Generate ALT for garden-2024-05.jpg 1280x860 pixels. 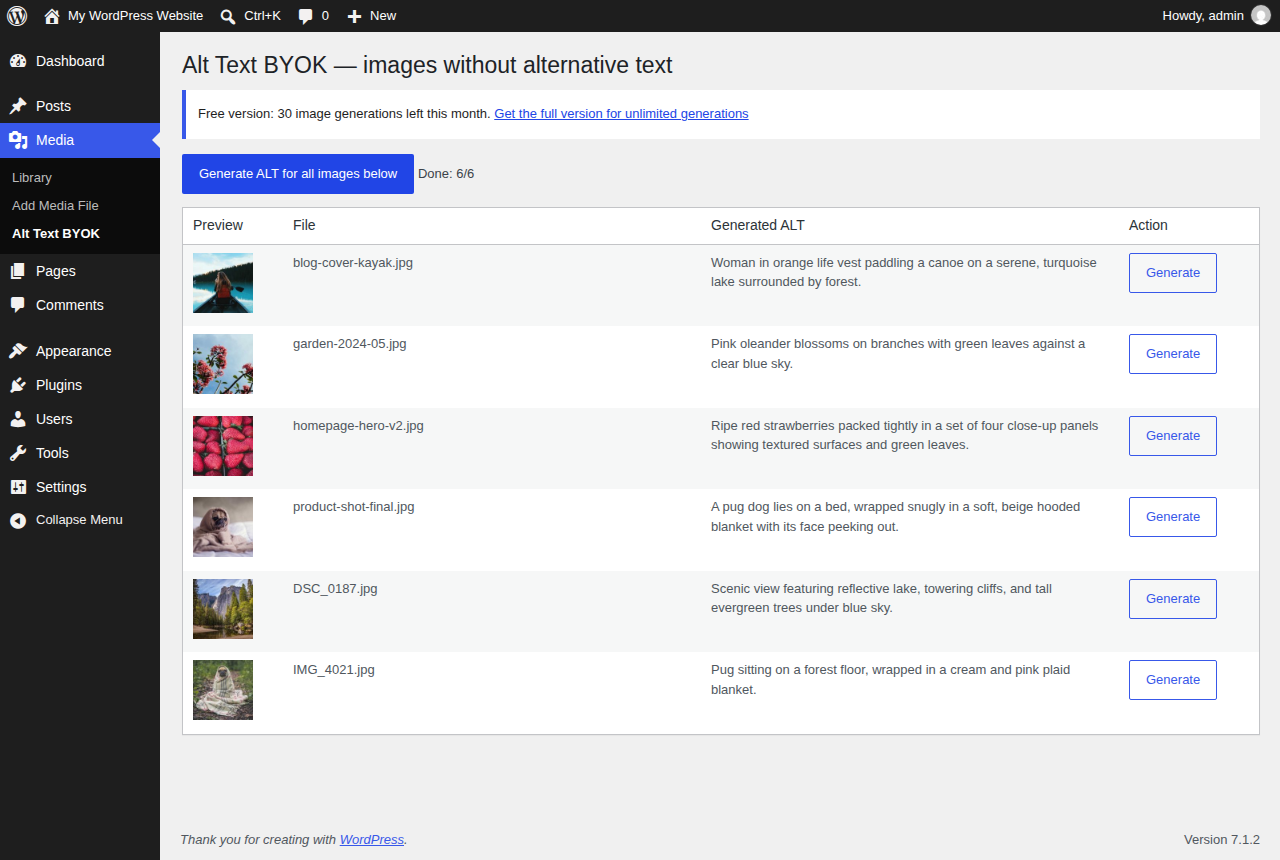point(1173,354)
